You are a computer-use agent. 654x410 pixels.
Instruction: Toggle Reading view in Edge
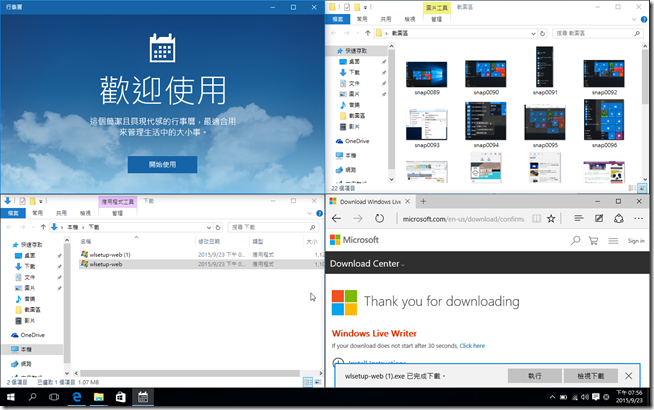[536, 219]
